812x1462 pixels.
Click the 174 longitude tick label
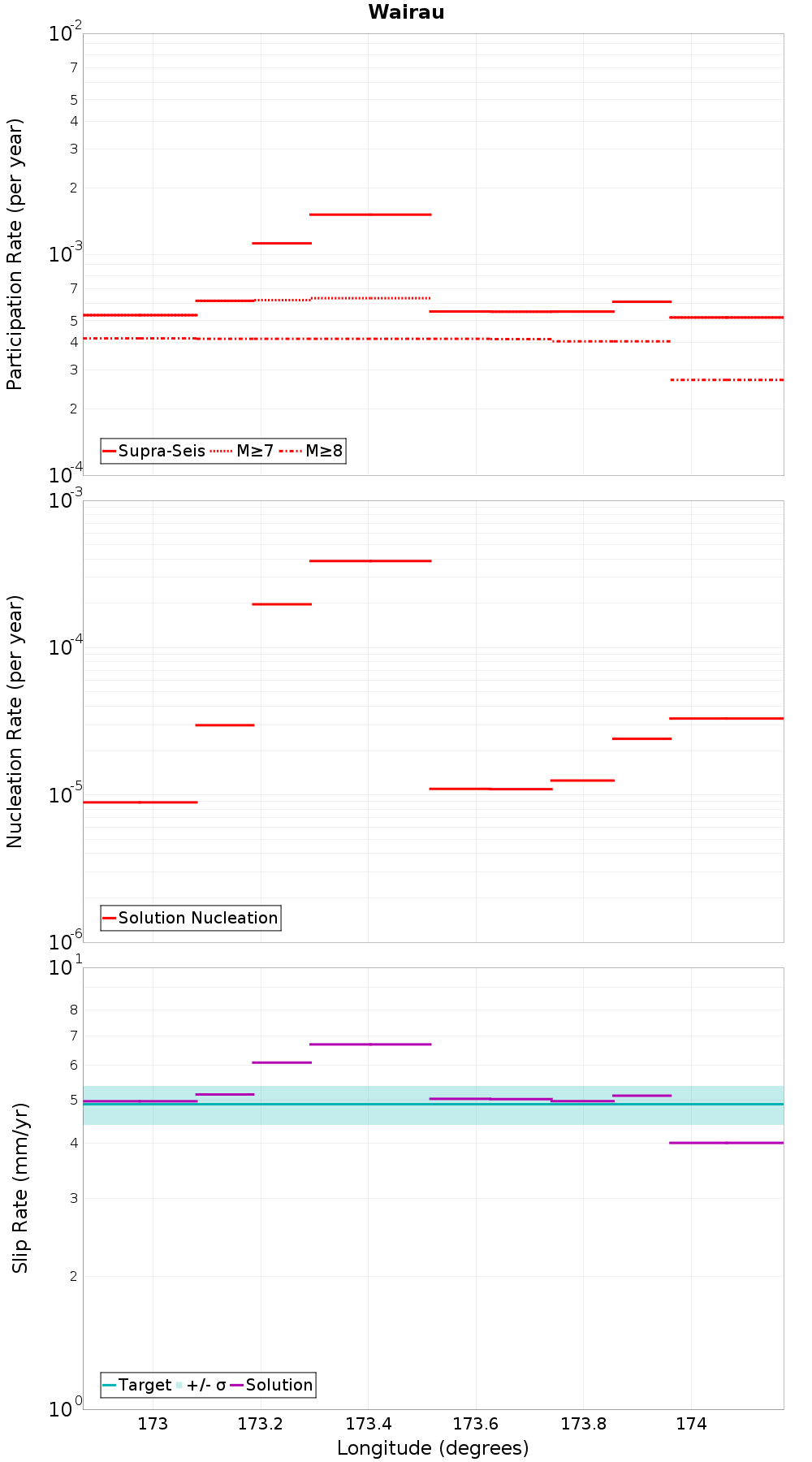(691, 1424)
